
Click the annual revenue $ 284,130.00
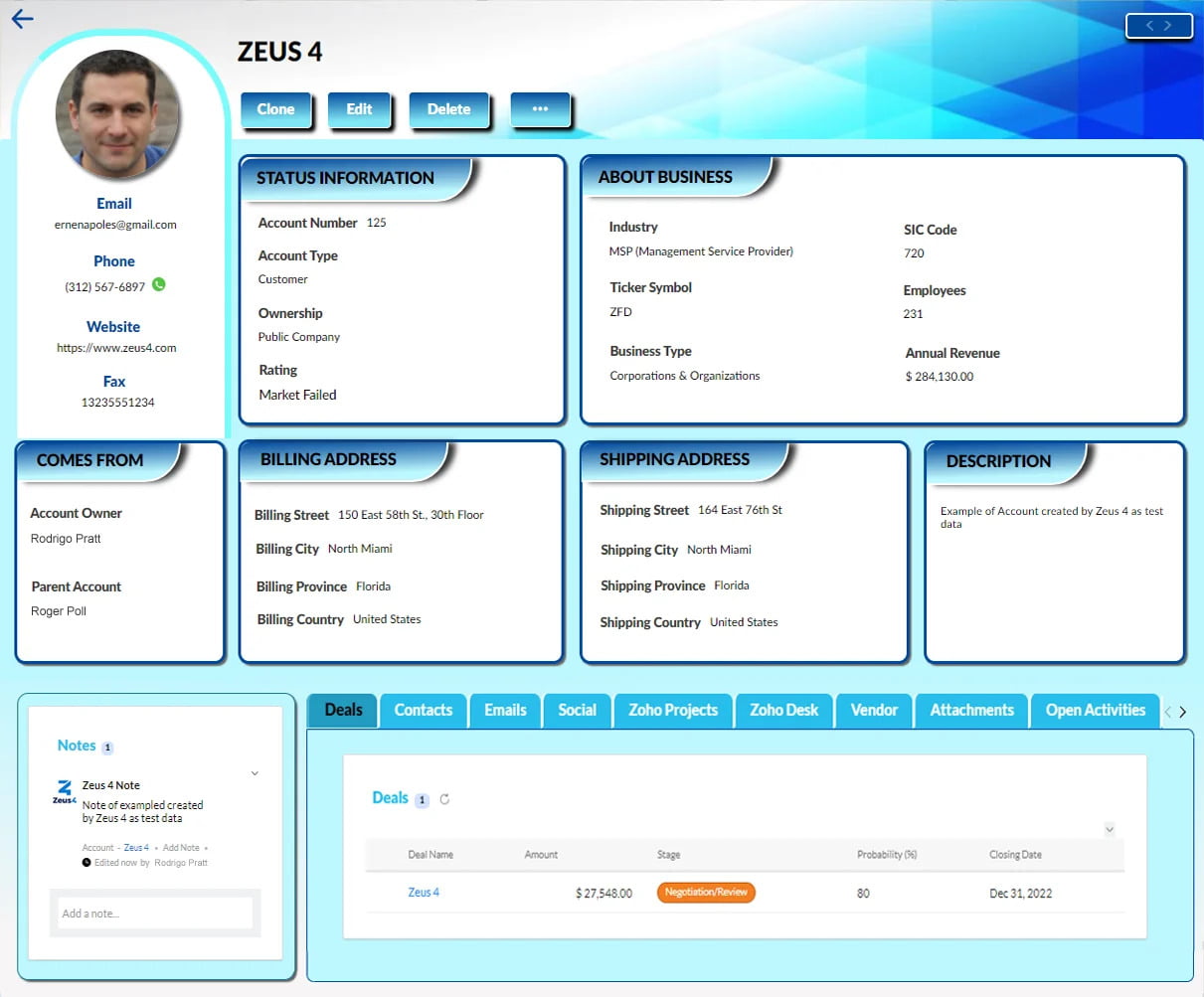click(940, 377)
